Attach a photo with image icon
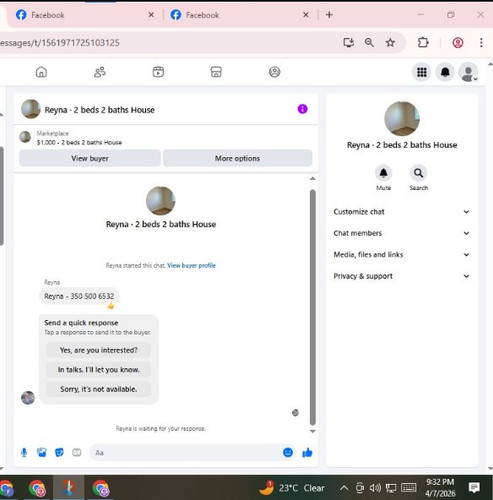Image resolution: width=493 pixels, height=500 pixels. click(42, 453)
